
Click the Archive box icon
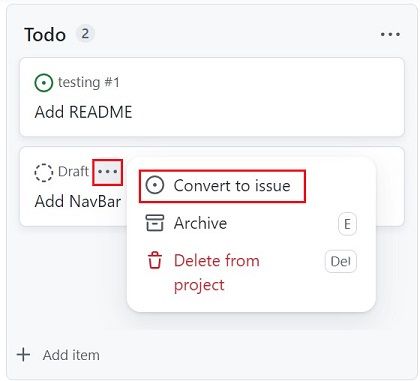coord(155,223)
